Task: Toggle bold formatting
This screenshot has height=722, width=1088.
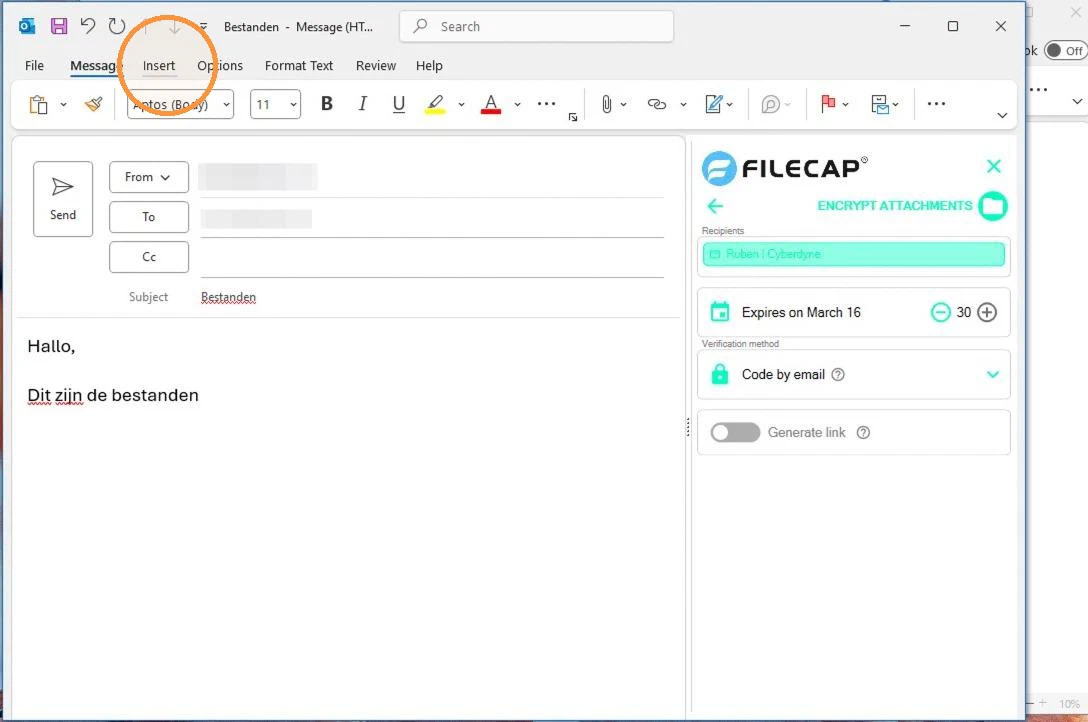Action: [x=327, y=104]
